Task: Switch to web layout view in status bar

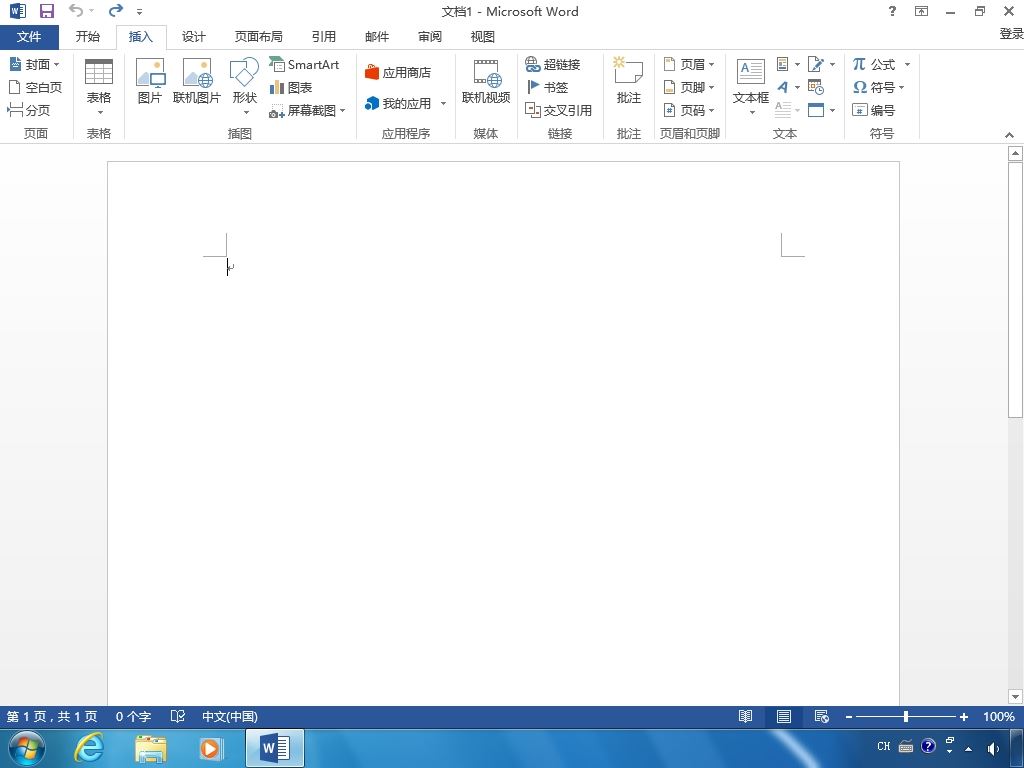Action: coord(822,716)
